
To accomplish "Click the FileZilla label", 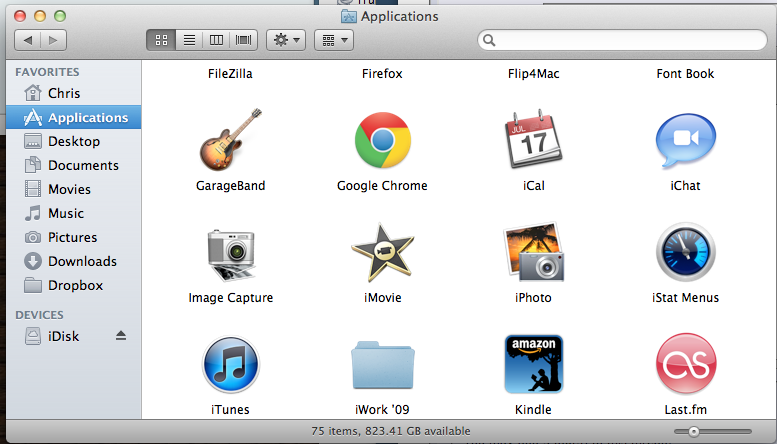I will click(x=230, y=74).
